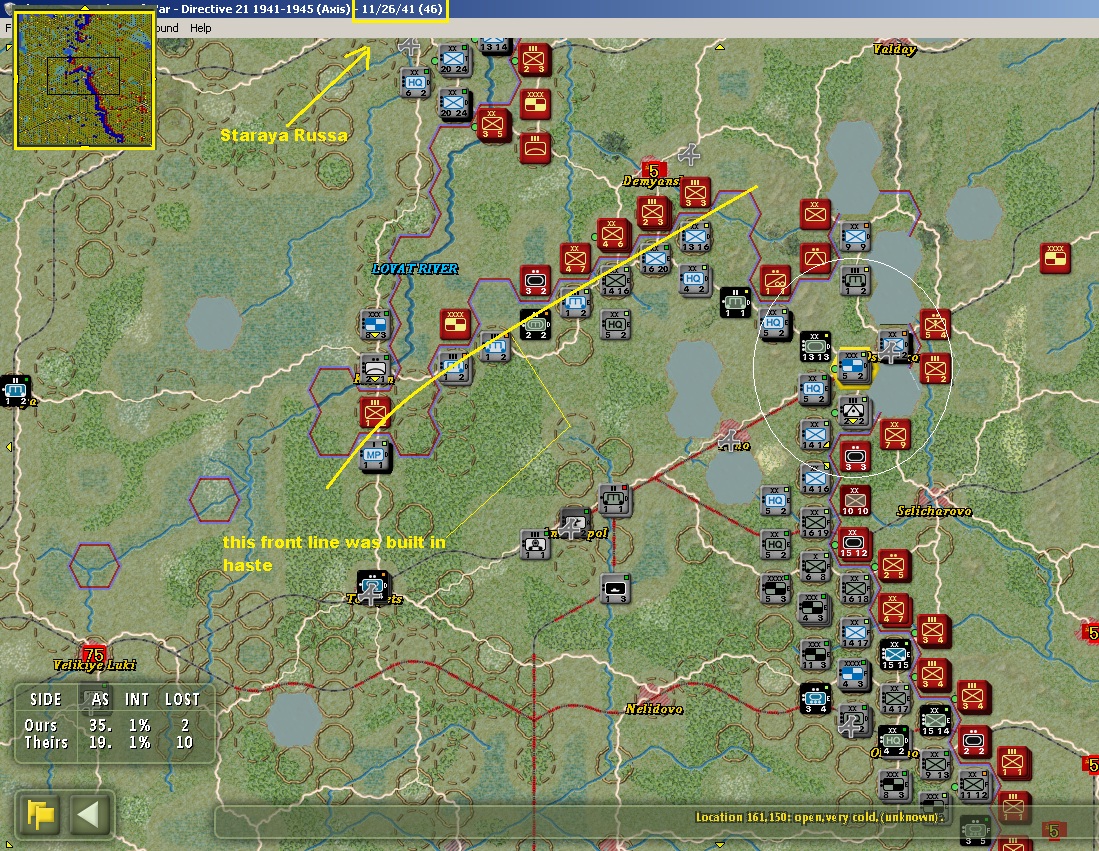Select the black armored unit 2 2

click(x=535, y=327)
